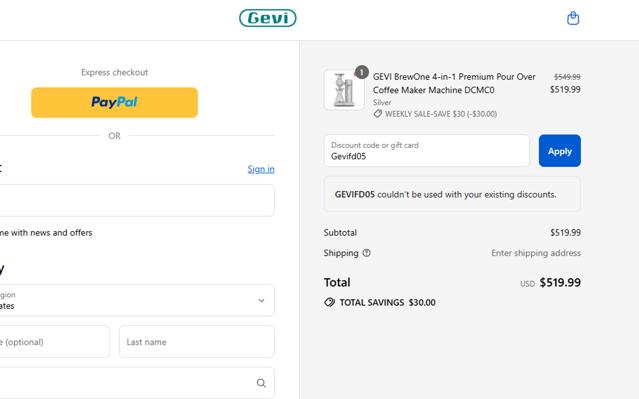The width and height of the screenshot is (639, 399).
Task: Click the Express checkout heading
Action: 115,72
